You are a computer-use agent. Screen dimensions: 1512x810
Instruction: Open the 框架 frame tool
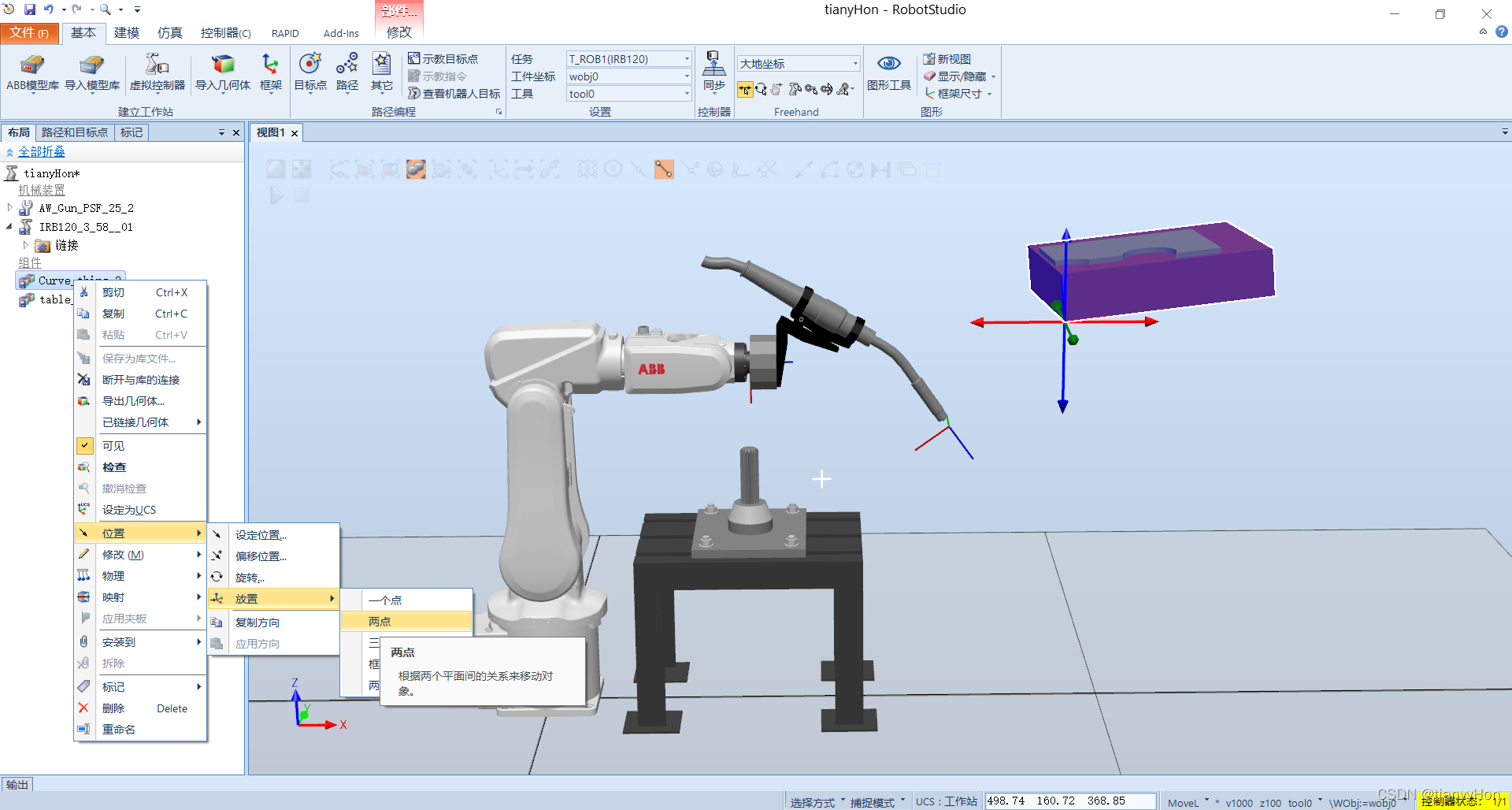271,73
